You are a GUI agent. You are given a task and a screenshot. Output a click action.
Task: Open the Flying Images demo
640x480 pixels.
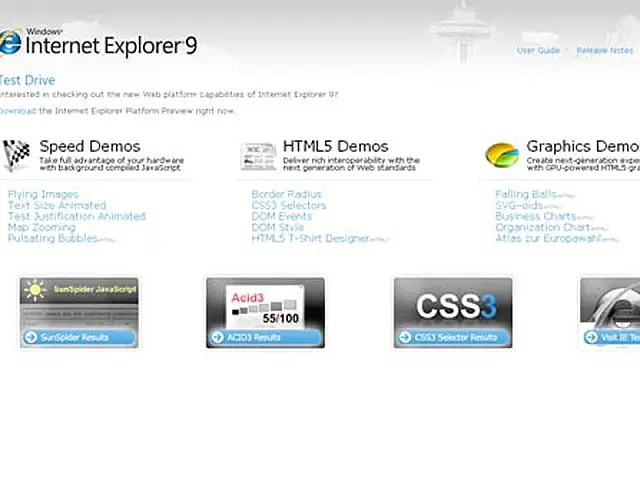tap(43, 194)
